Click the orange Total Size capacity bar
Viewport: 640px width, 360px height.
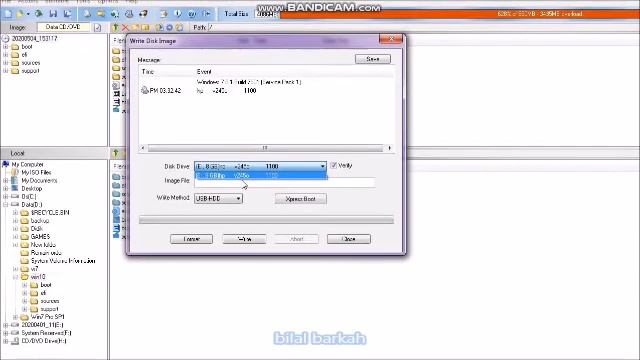pos(459,14)
